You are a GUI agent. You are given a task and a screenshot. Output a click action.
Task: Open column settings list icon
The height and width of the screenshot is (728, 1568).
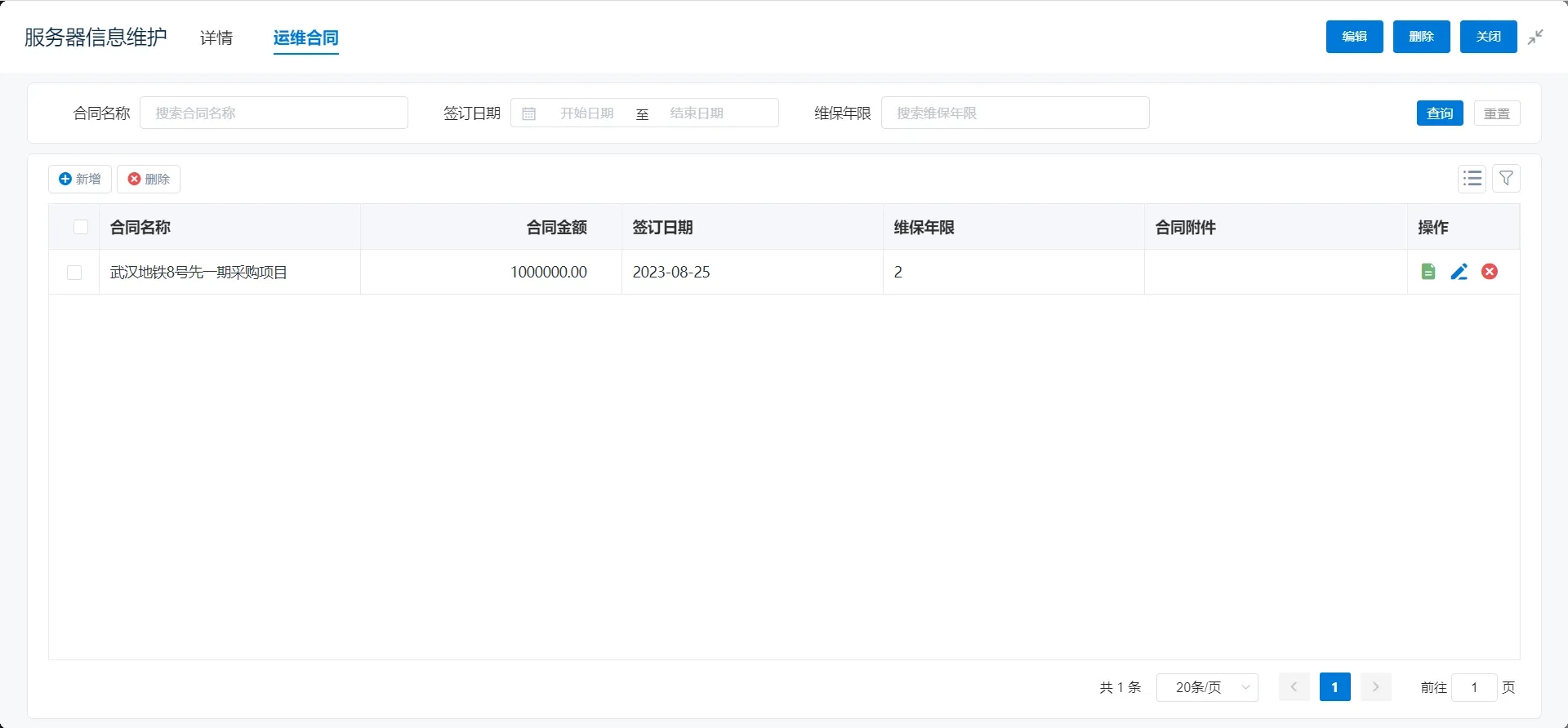(x=1472, y=179)
